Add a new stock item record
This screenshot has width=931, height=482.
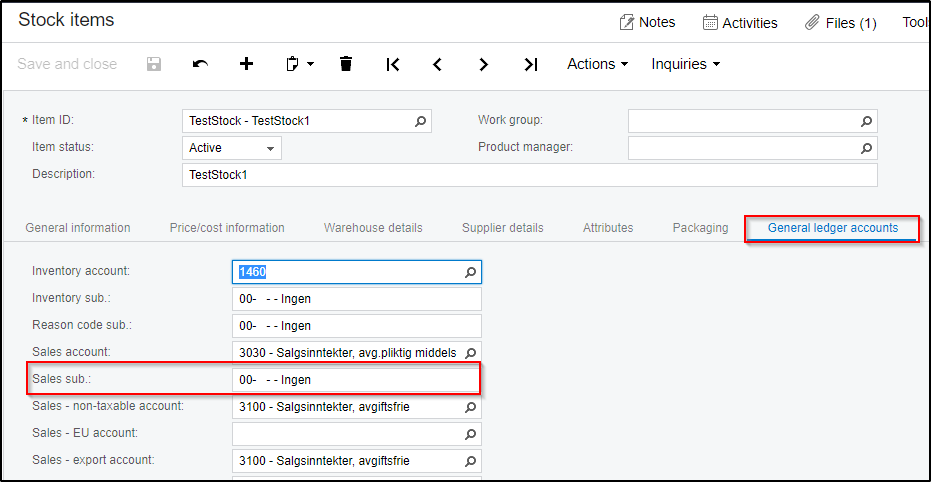click(247, 64)
